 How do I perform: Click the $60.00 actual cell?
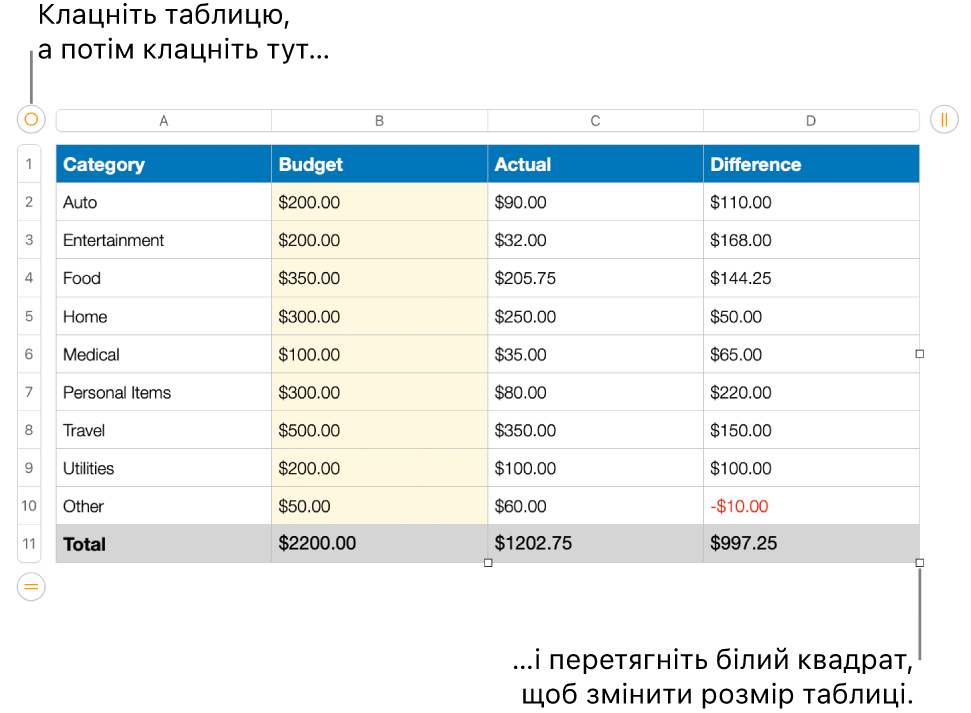coord(595,505)
